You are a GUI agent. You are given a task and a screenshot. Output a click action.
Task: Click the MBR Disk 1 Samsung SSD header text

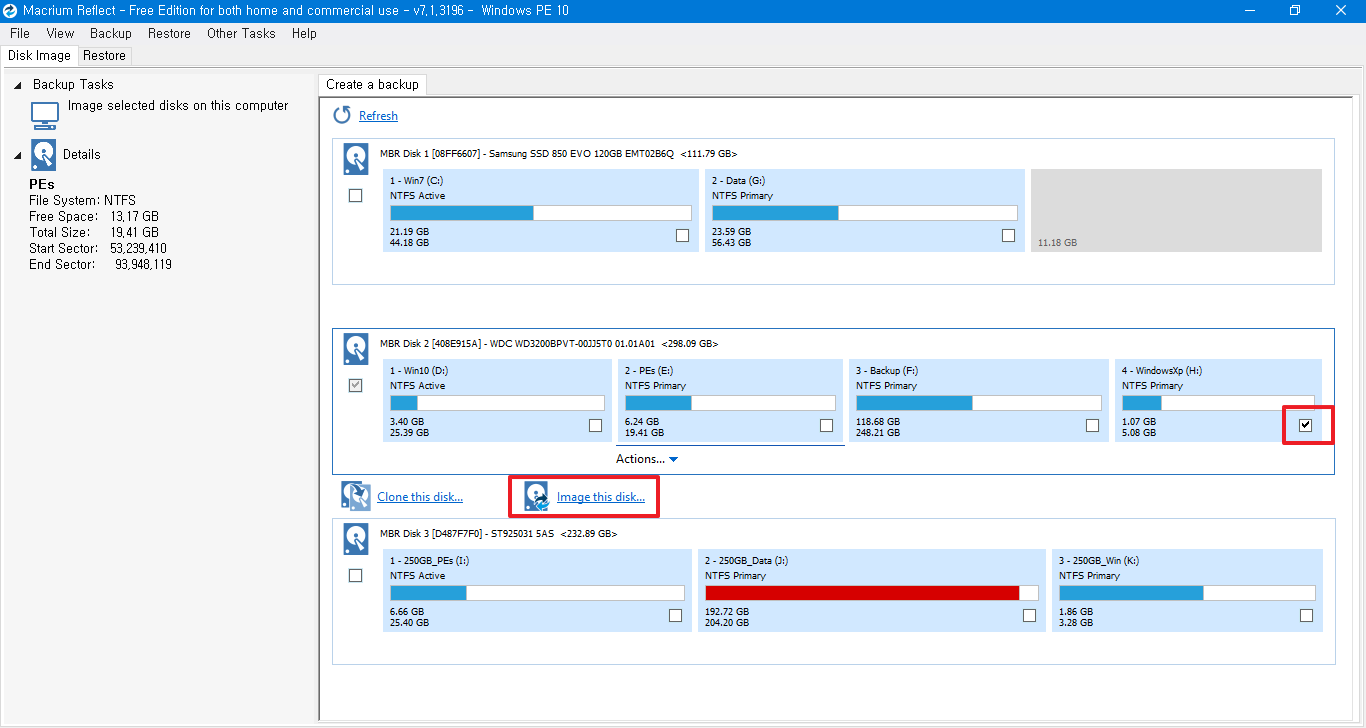coord(558,154)
